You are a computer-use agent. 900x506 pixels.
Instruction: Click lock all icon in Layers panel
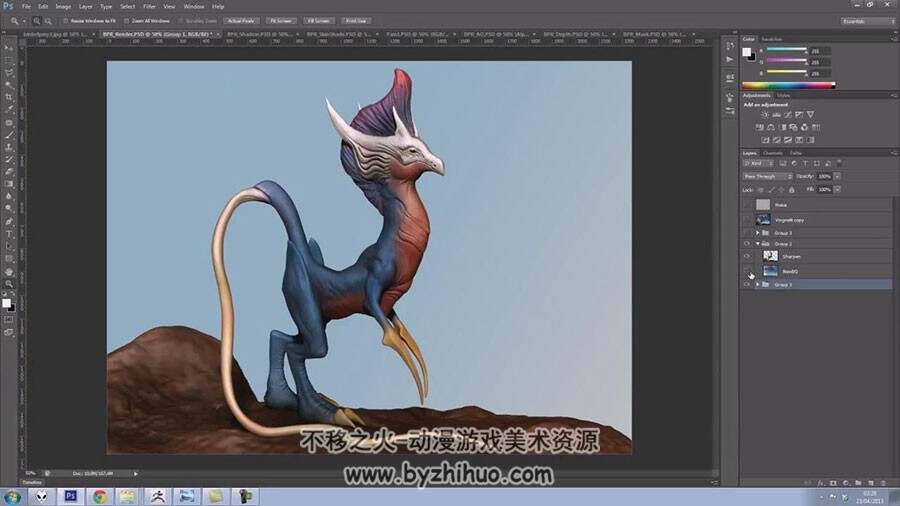(x=792, y=189)
